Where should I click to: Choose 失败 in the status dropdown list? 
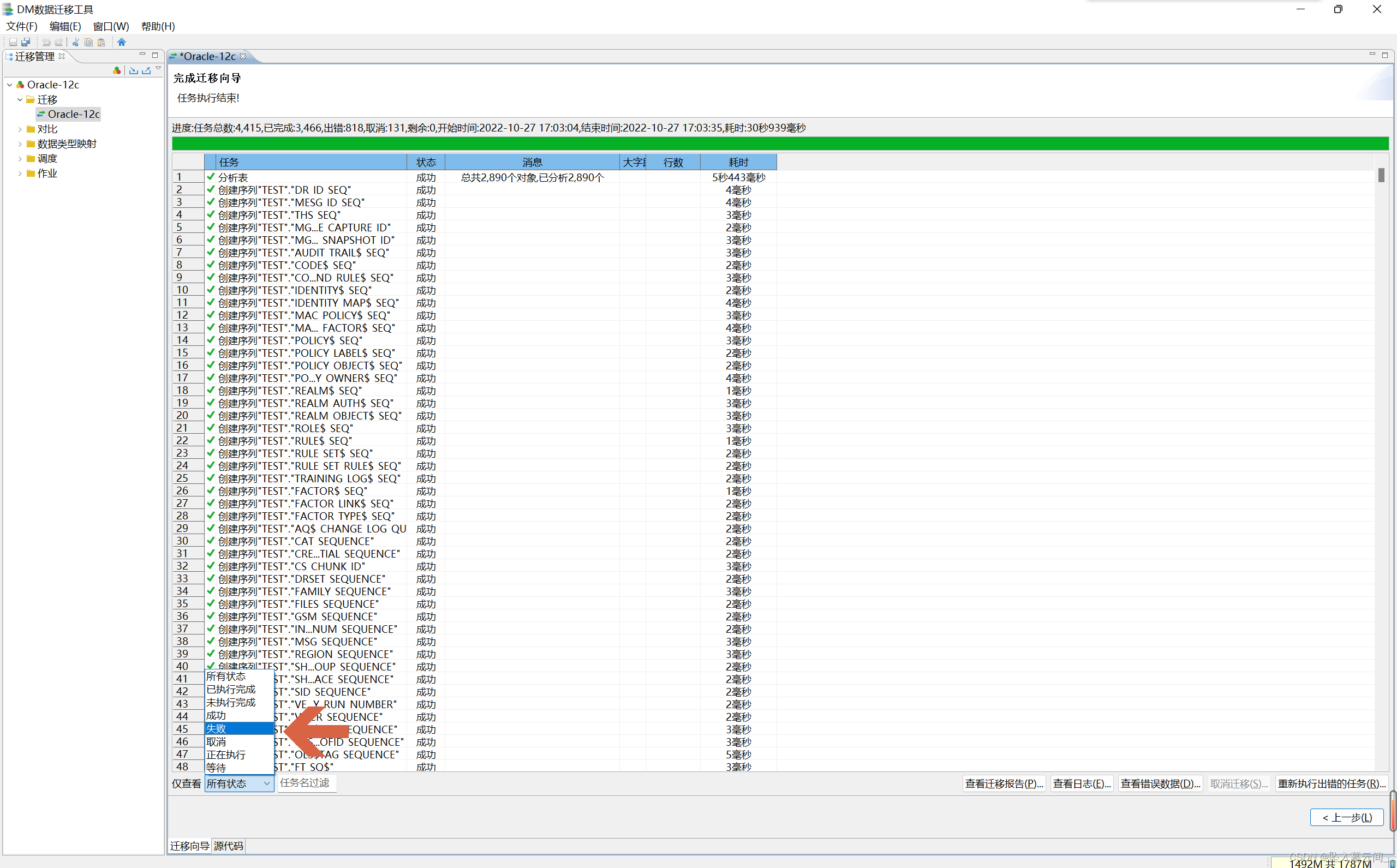coord(239,728)
